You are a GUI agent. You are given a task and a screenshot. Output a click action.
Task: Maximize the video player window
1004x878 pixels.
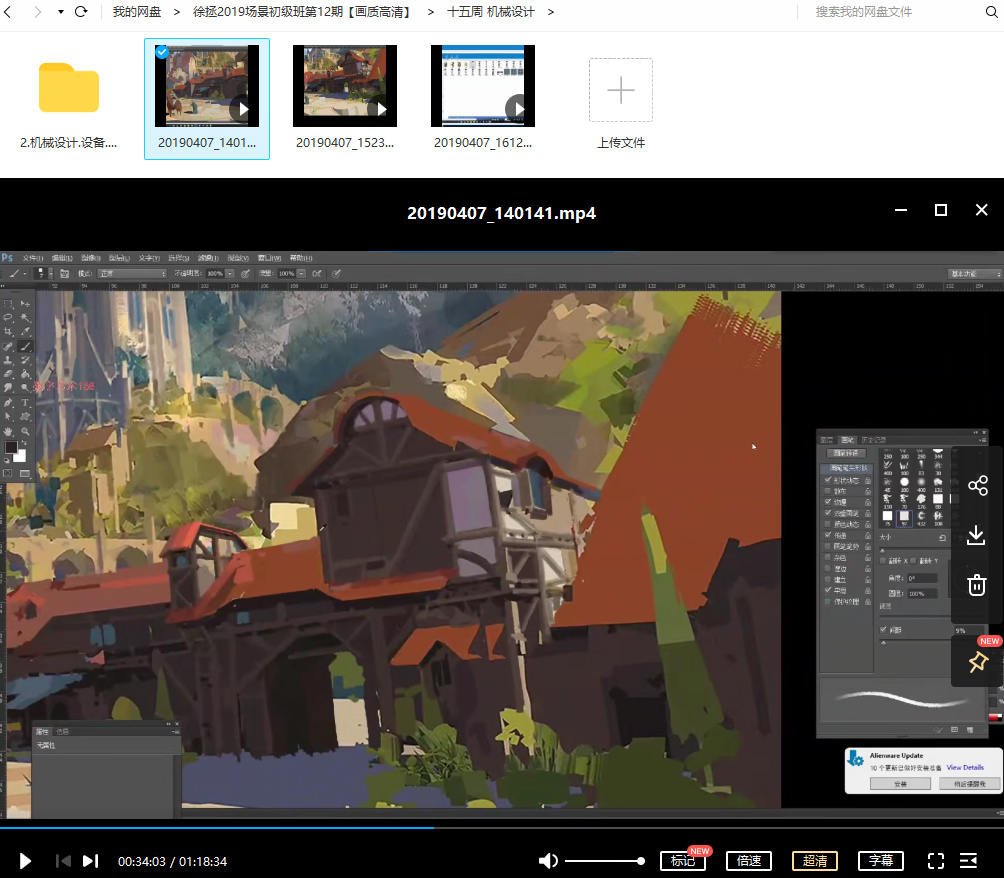pyautogui.click(x=941, y=210)
